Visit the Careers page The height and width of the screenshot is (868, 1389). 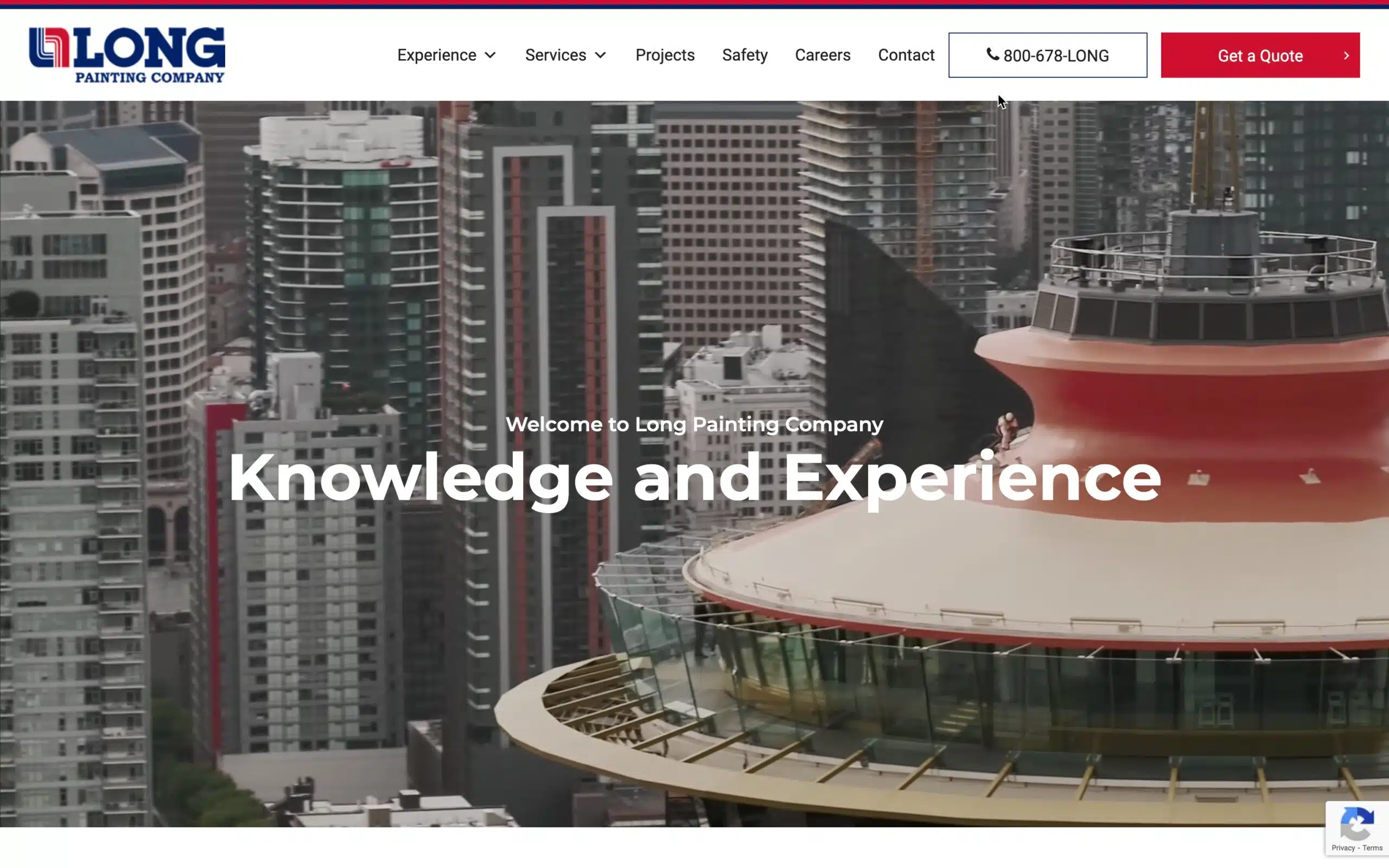[823, 55]
